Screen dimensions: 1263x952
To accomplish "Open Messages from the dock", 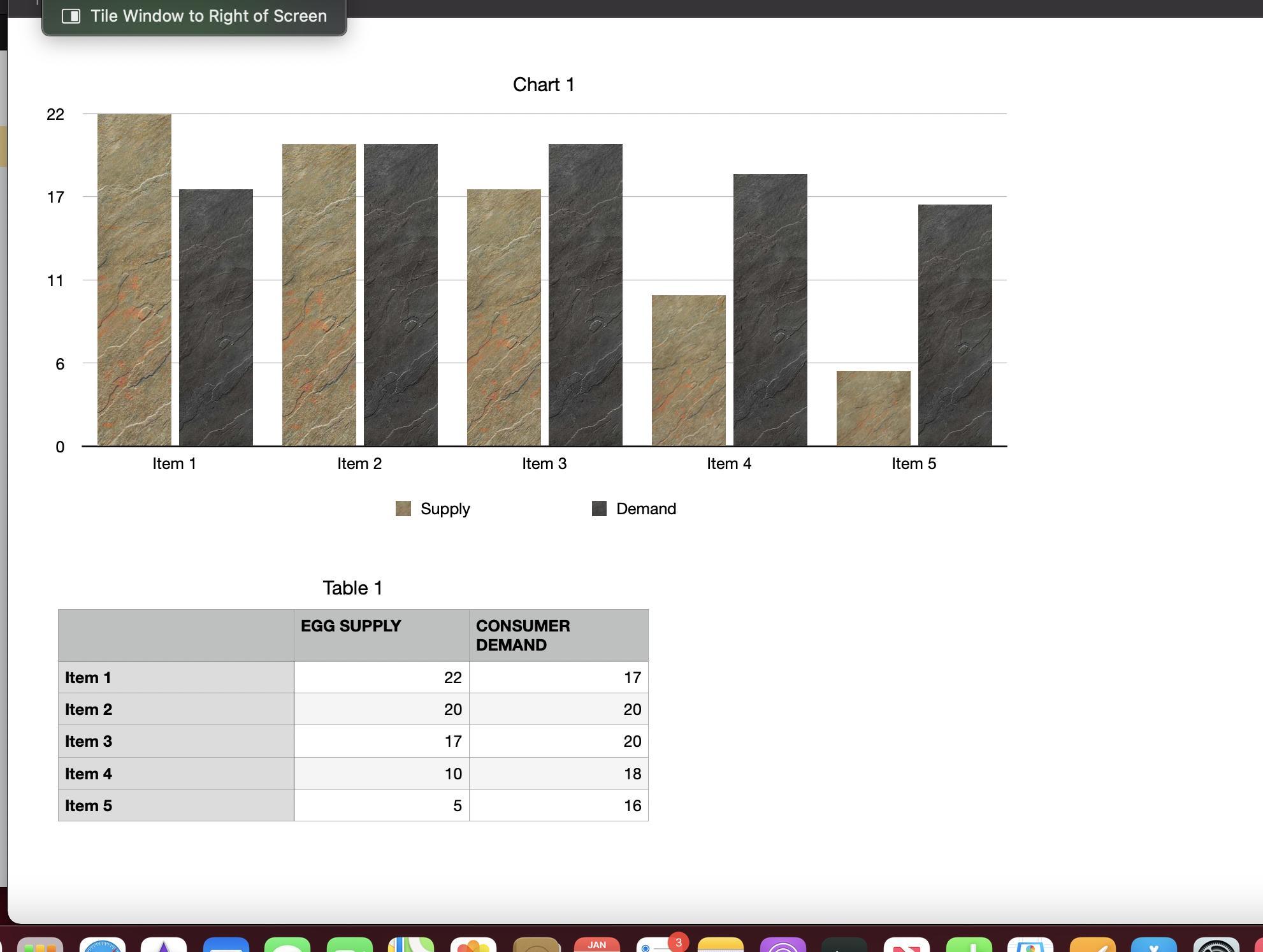I will (x=287, y=946).
